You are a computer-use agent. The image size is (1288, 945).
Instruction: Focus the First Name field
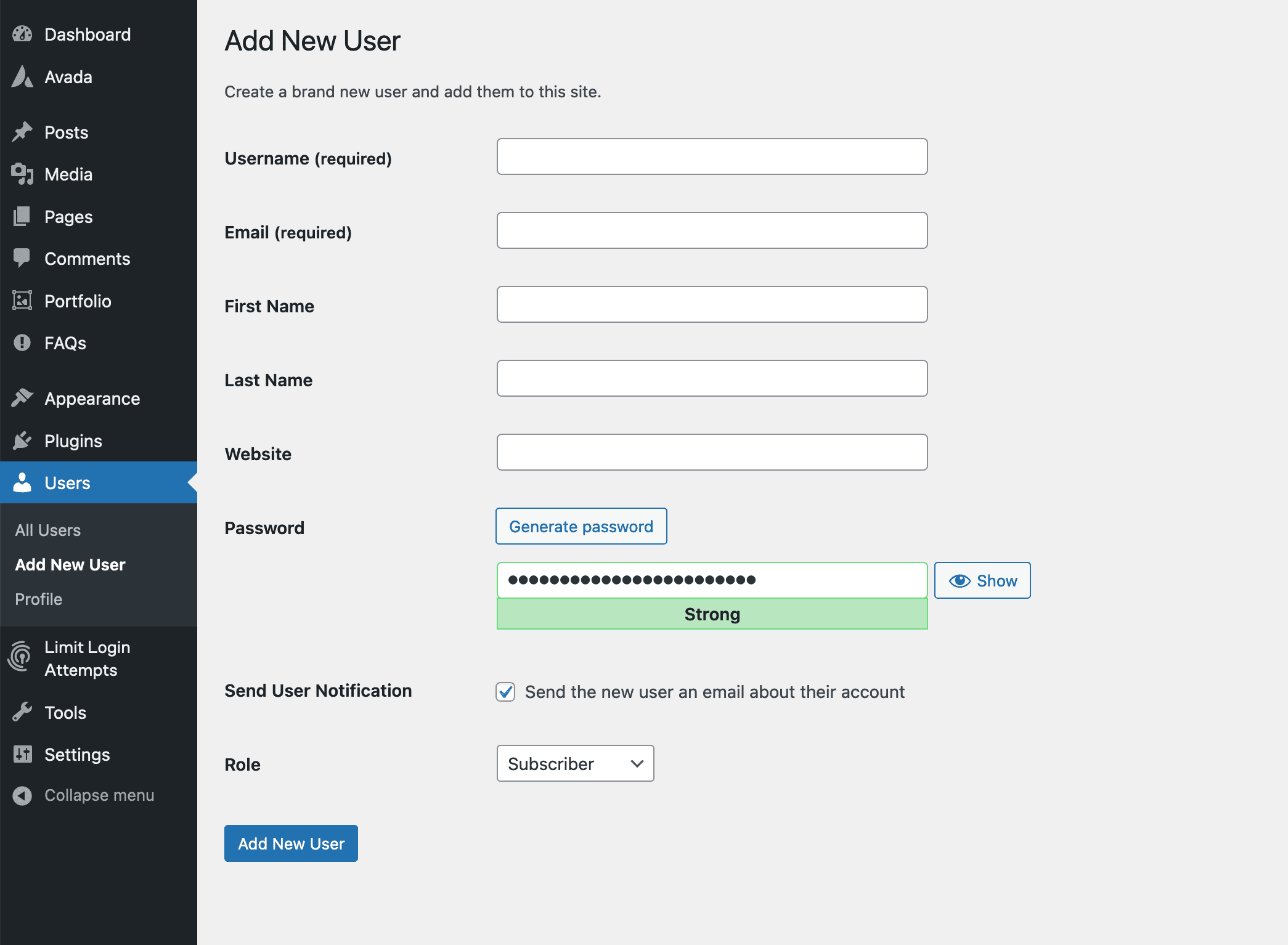coord(712,304)
